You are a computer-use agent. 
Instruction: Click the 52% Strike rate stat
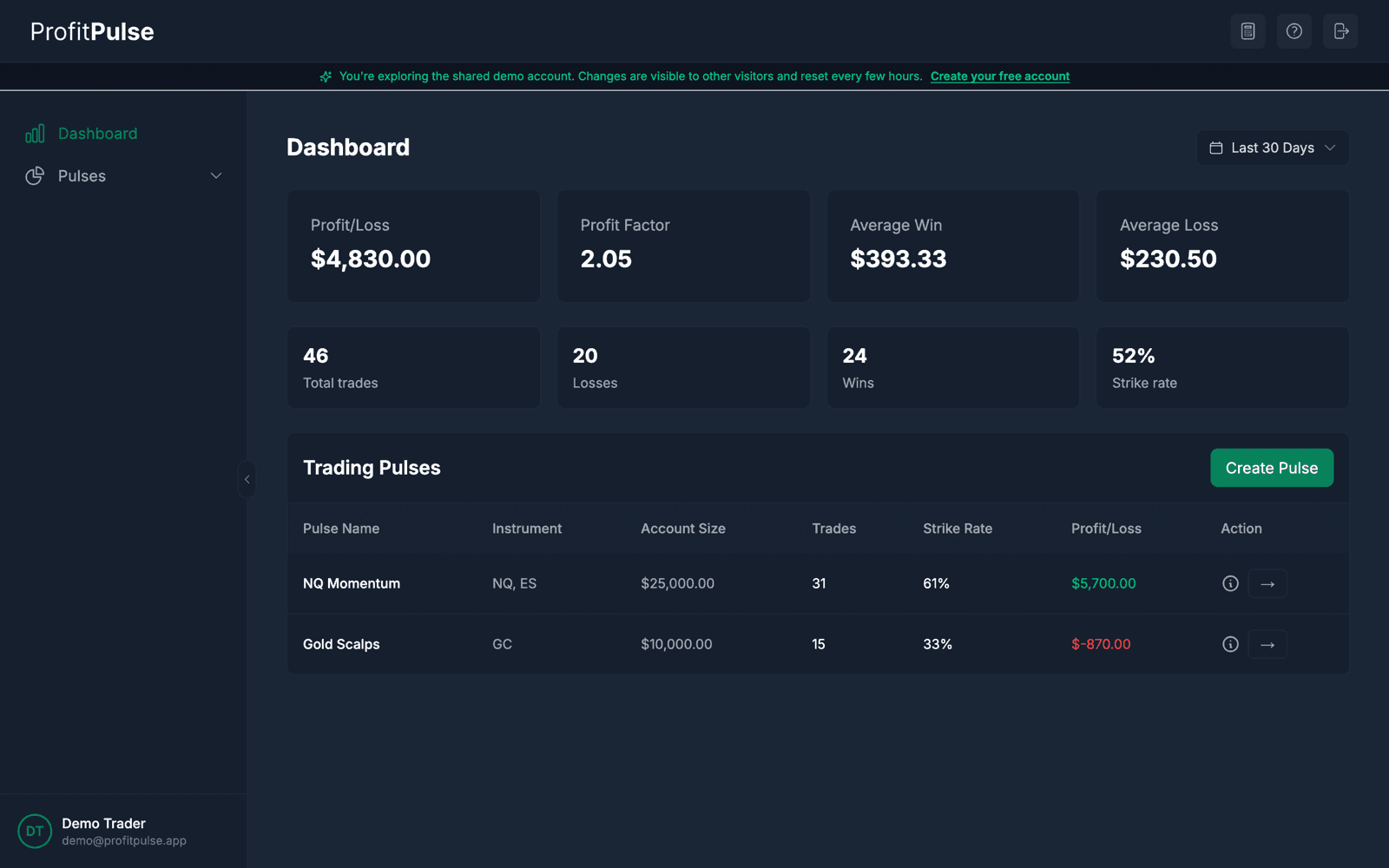pos(1222,368)
